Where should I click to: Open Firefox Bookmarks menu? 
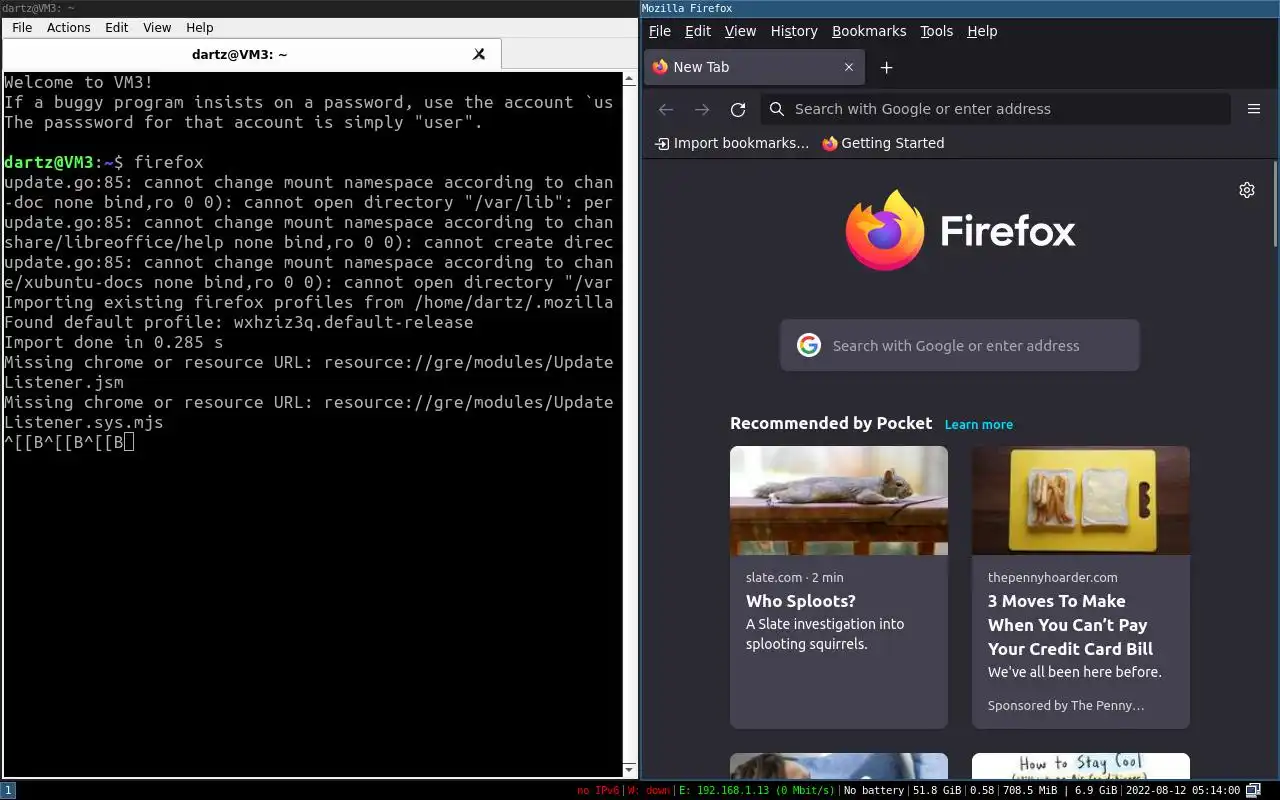[x=869, y=31]
